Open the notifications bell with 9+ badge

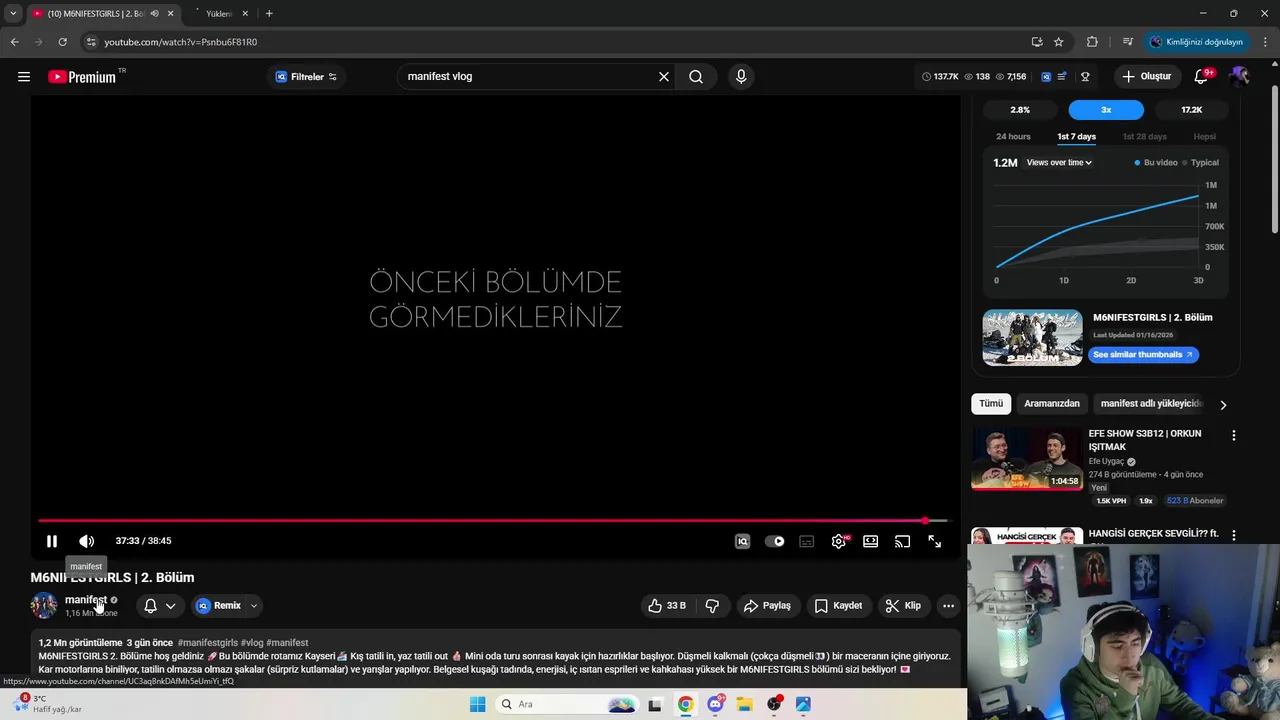(x=1202, y=77)
